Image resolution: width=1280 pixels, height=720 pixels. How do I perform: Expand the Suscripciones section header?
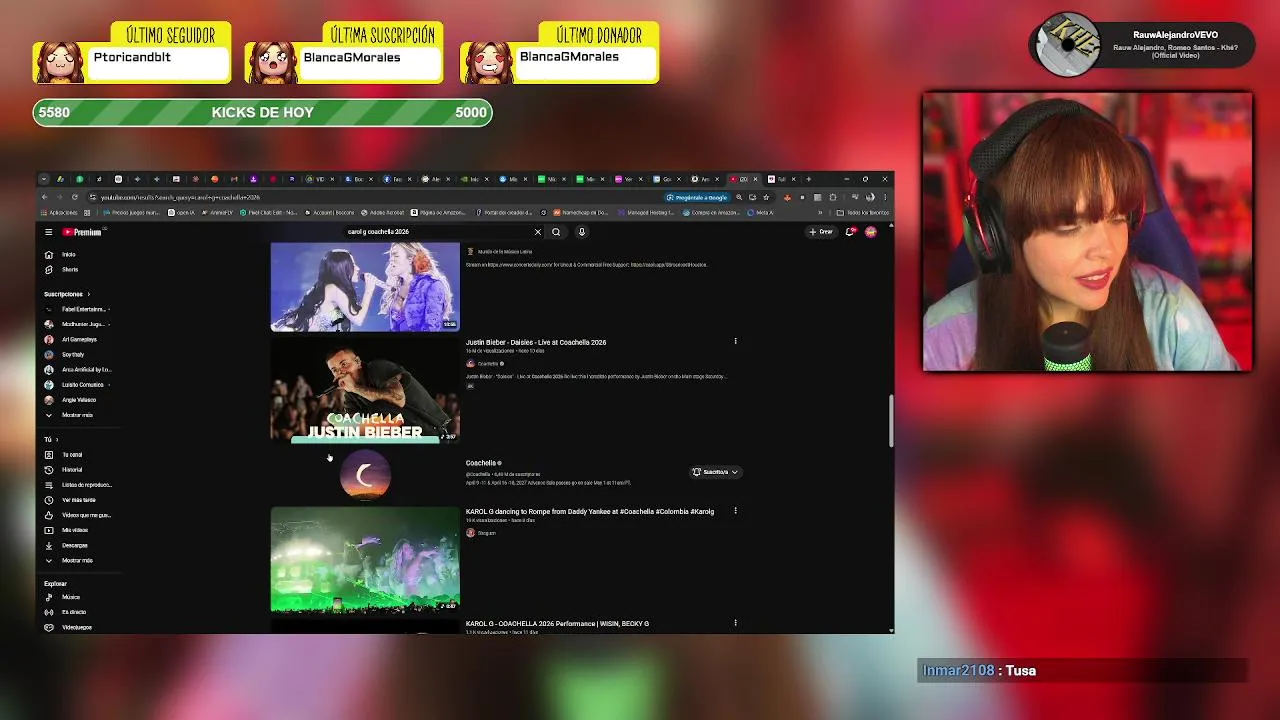tap(67, 294)
